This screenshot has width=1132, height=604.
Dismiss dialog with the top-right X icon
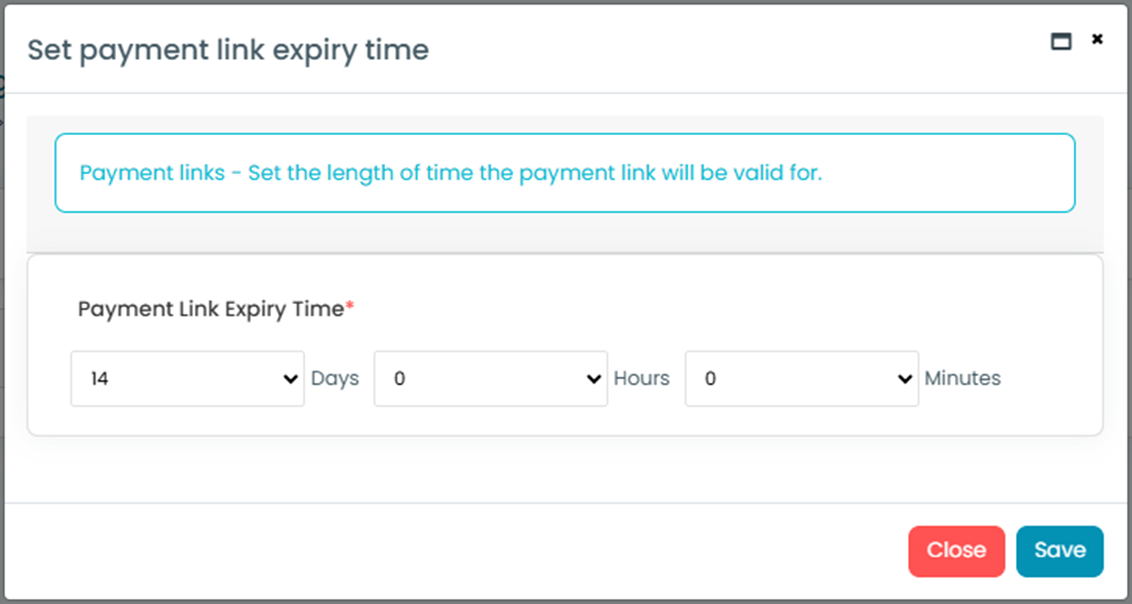click(1097, 39)
